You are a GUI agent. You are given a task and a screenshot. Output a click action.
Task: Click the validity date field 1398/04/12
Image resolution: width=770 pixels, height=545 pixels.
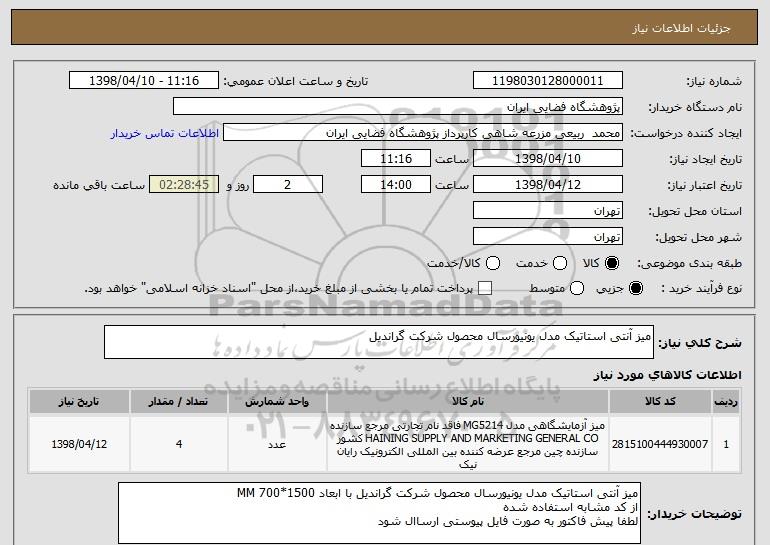tap(548, 185)
